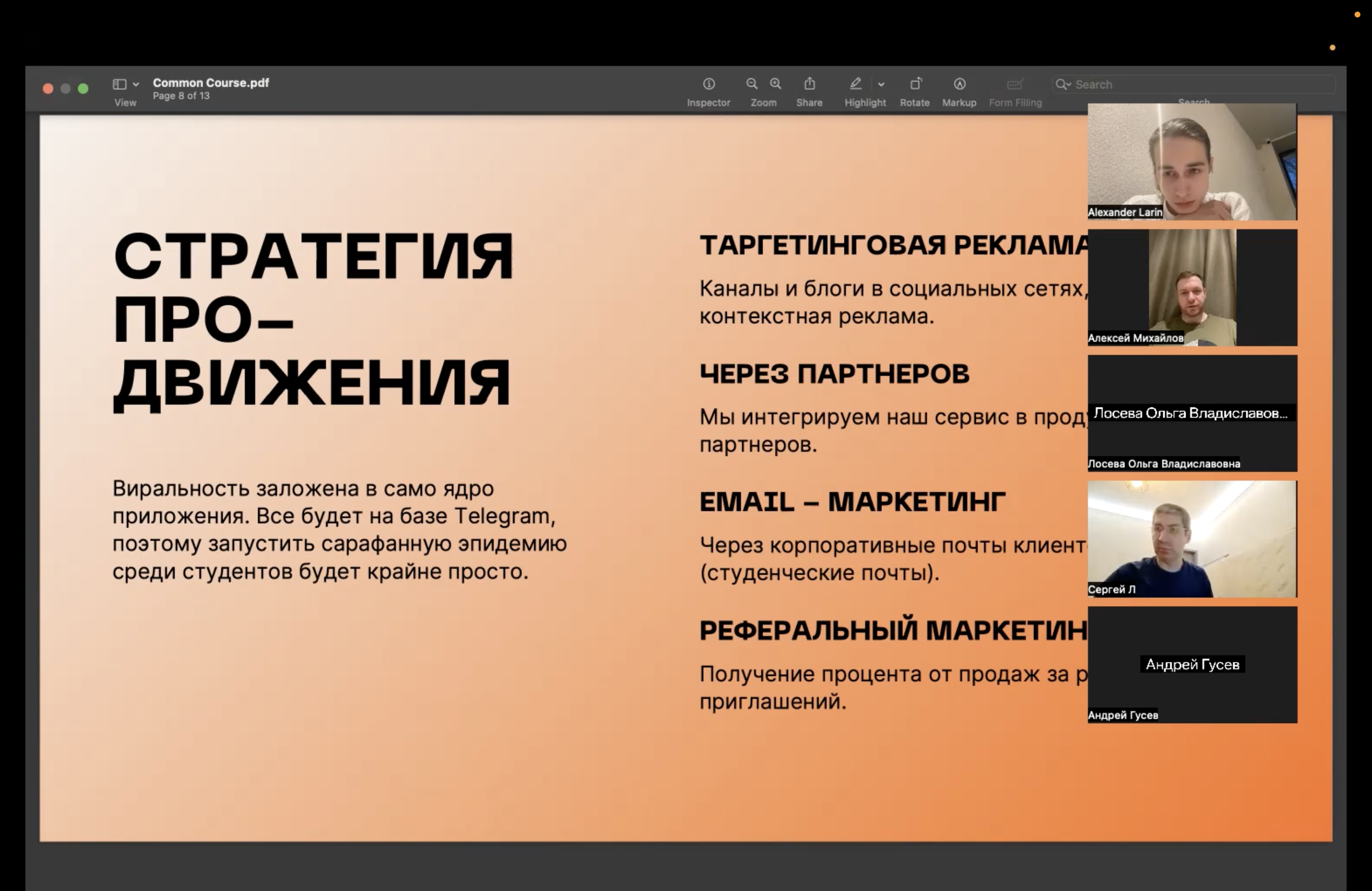Viewport: 1372px width, 891px height.
Task: Select Алексей Михайлов's video thumbnail
Action: 1191,287
